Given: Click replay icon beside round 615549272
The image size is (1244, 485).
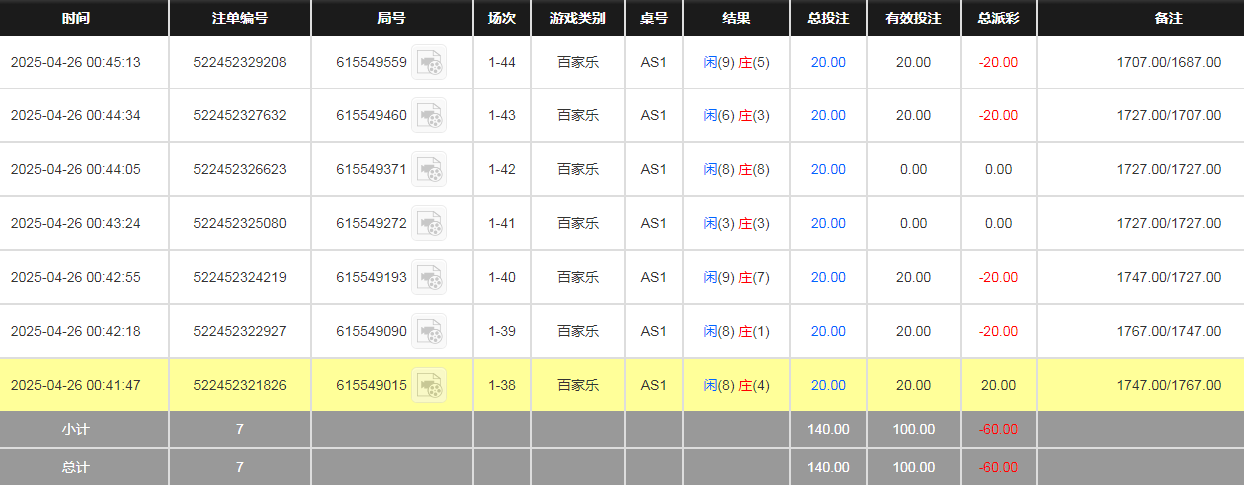Looking at the screenshot, I should pyautogui.click(x=429, y=224).
